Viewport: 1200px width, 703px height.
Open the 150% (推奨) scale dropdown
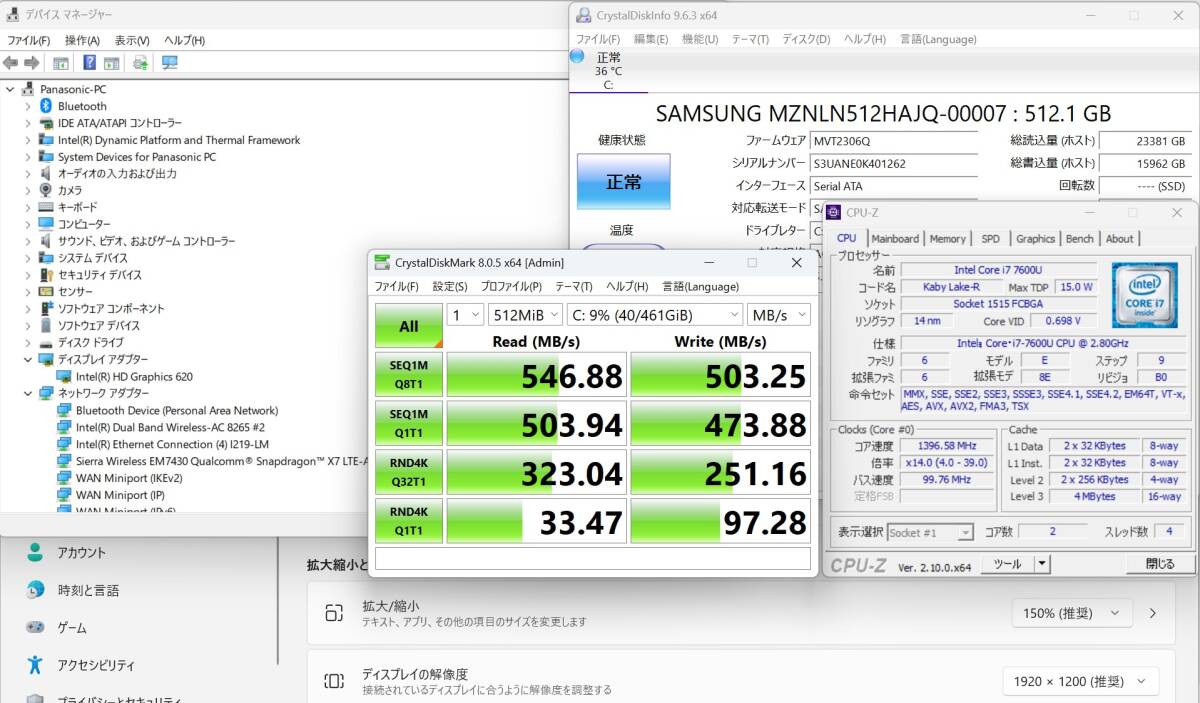(x=1071, y=613)
